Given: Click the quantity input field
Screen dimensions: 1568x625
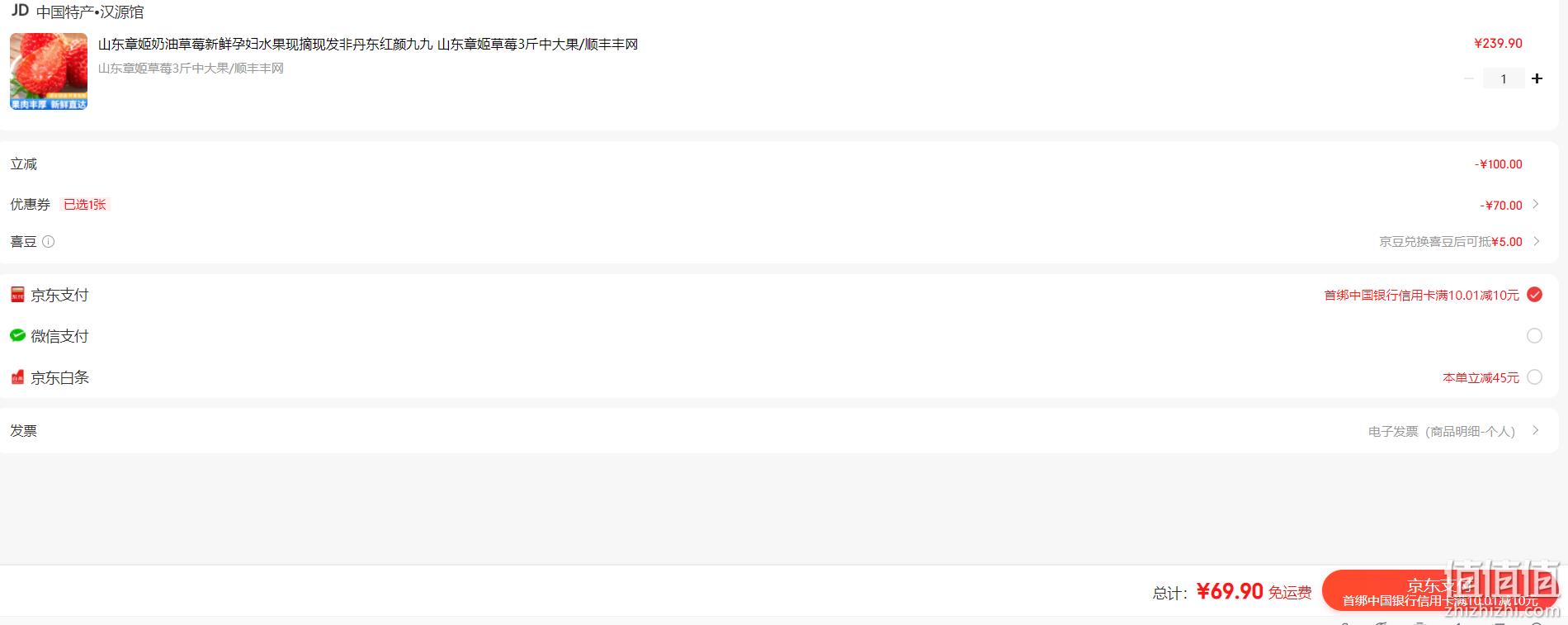Looking at the screenshot, I should [x=1504, y=78].
